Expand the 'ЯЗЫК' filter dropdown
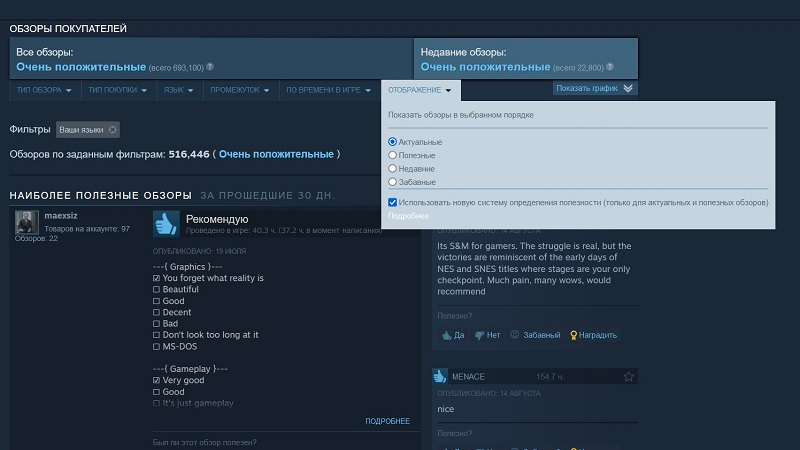Screen dimensions: 800x450 point(177,90)
